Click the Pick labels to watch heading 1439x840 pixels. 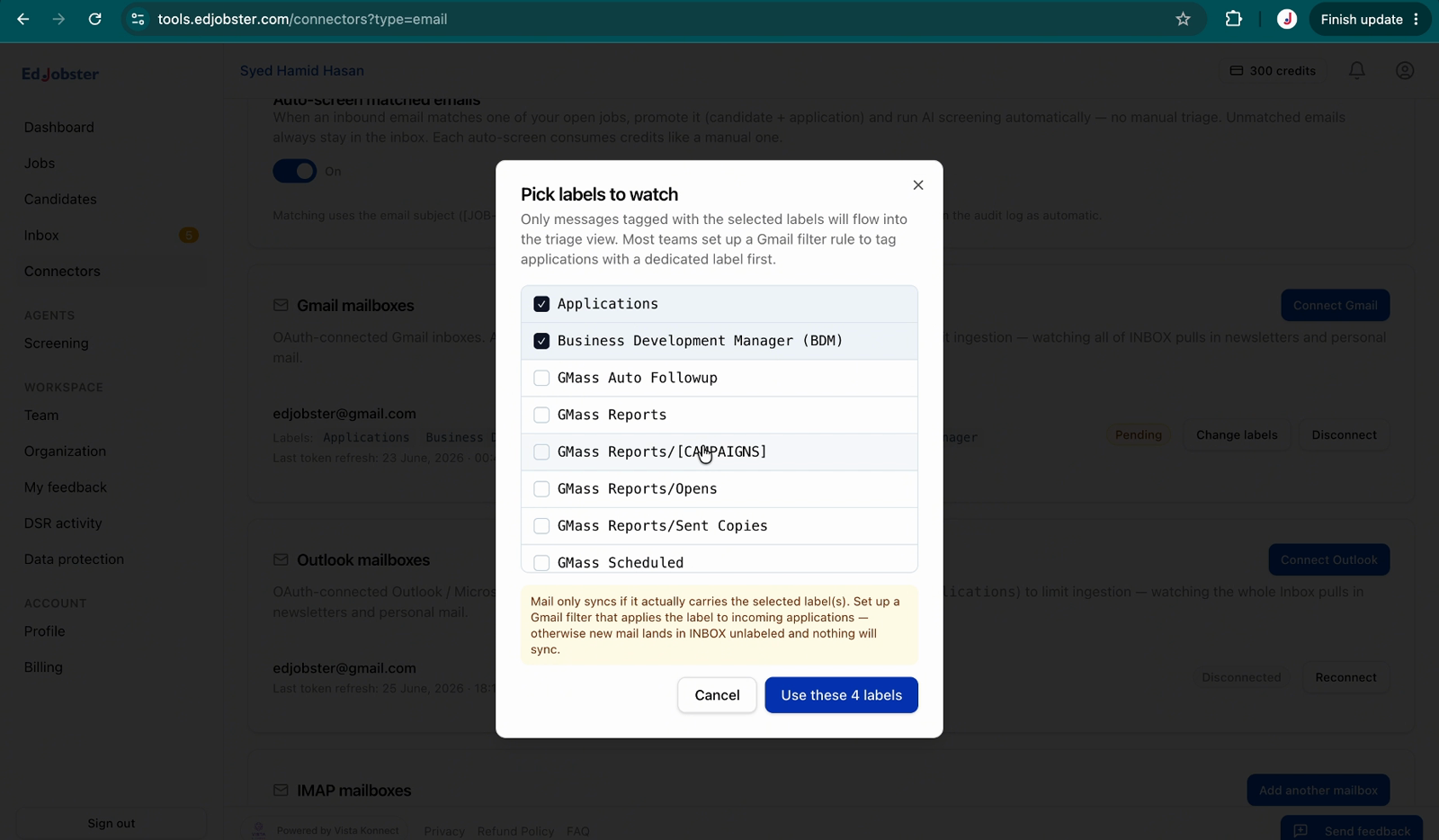tap(600, 194)
